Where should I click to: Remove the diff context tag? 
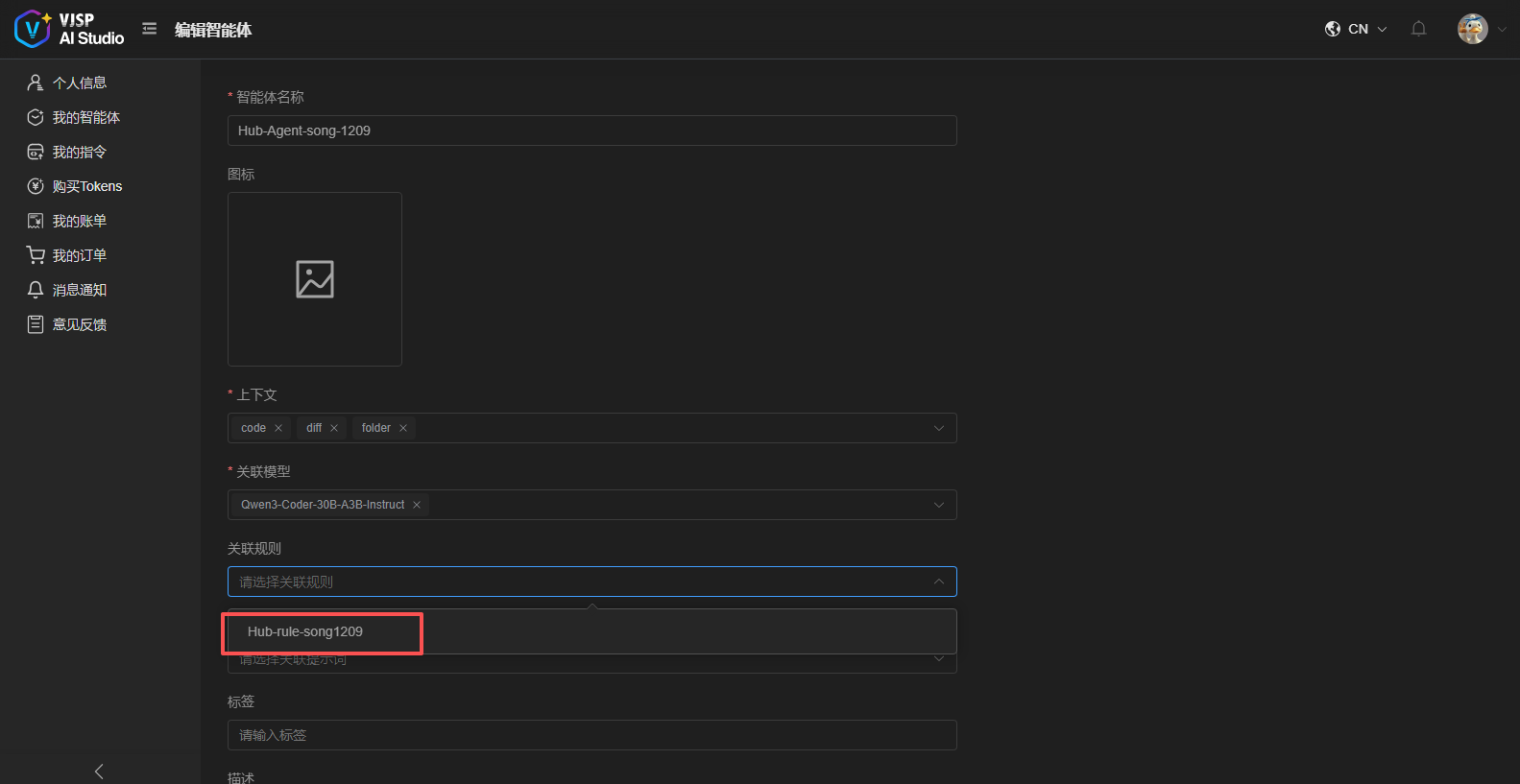(x=334, y=428)
